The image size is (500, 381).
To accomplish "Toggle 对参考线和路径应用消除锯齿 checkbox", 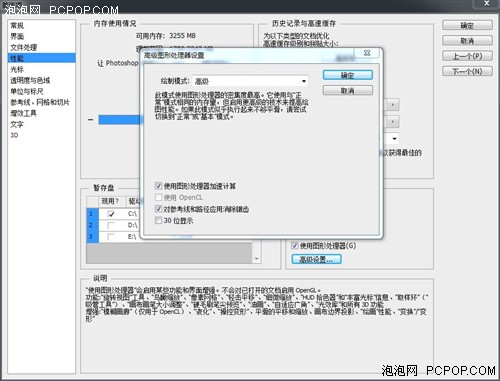I will [159, 209].
